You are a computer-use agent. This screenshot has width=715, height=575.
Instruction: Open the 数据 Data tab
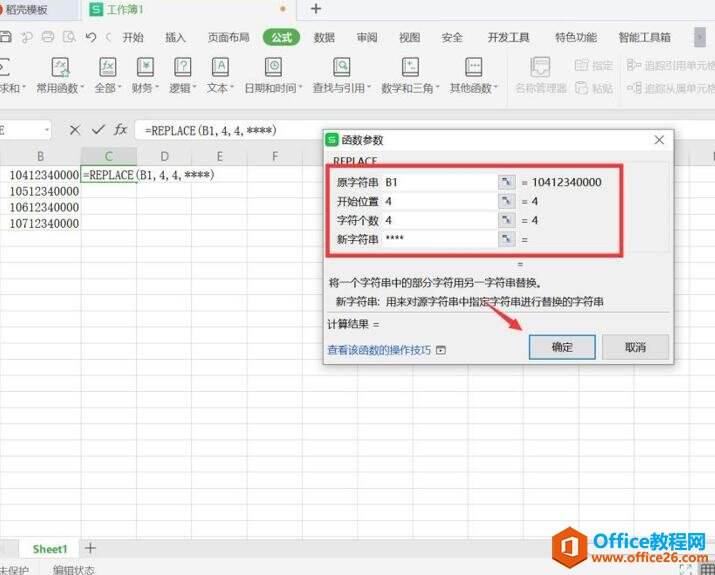point(324,37)
